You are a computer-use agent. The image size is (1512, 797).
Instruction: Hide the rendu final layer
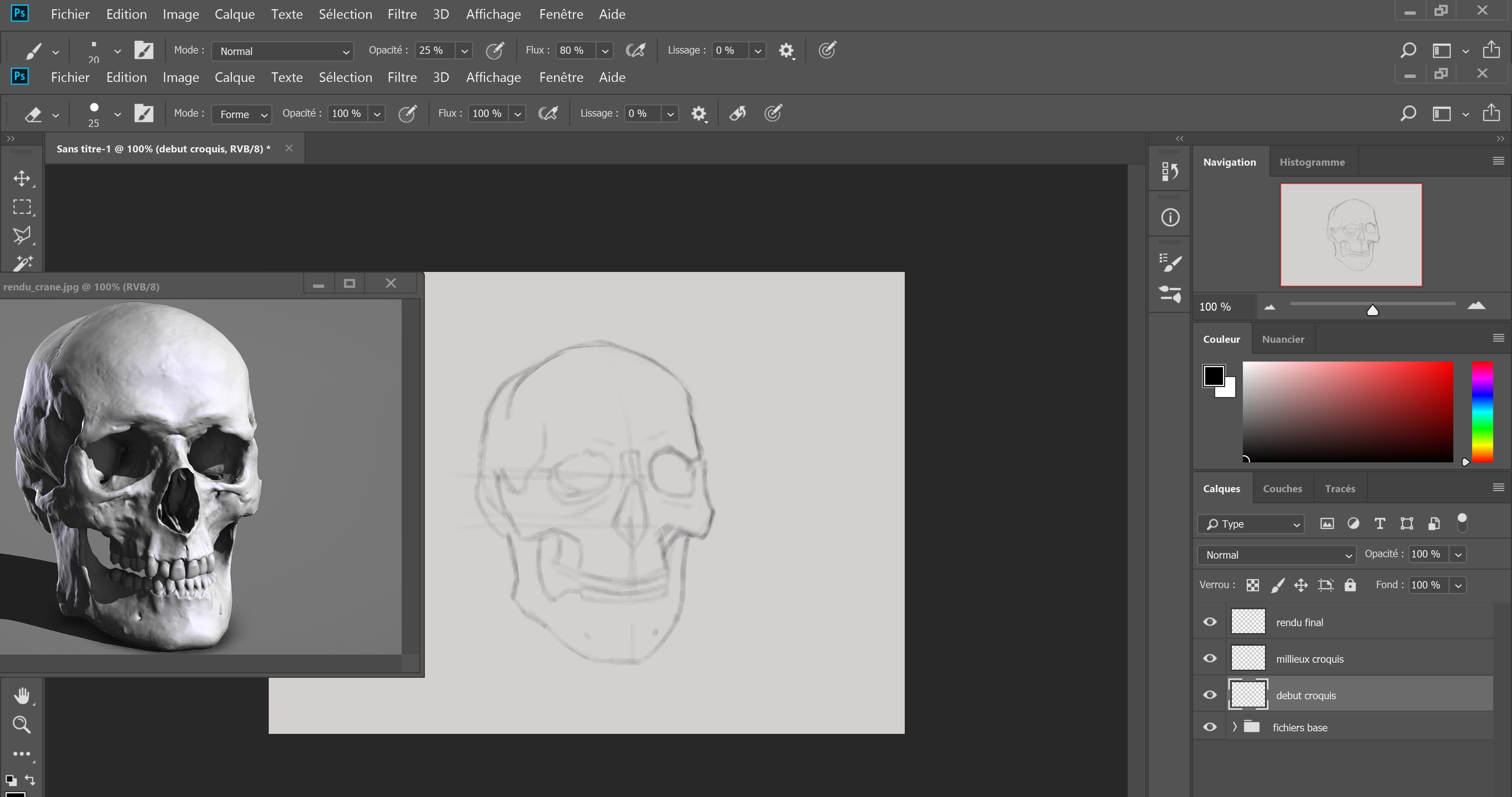pyautogui.click(x=1210, y=621)
